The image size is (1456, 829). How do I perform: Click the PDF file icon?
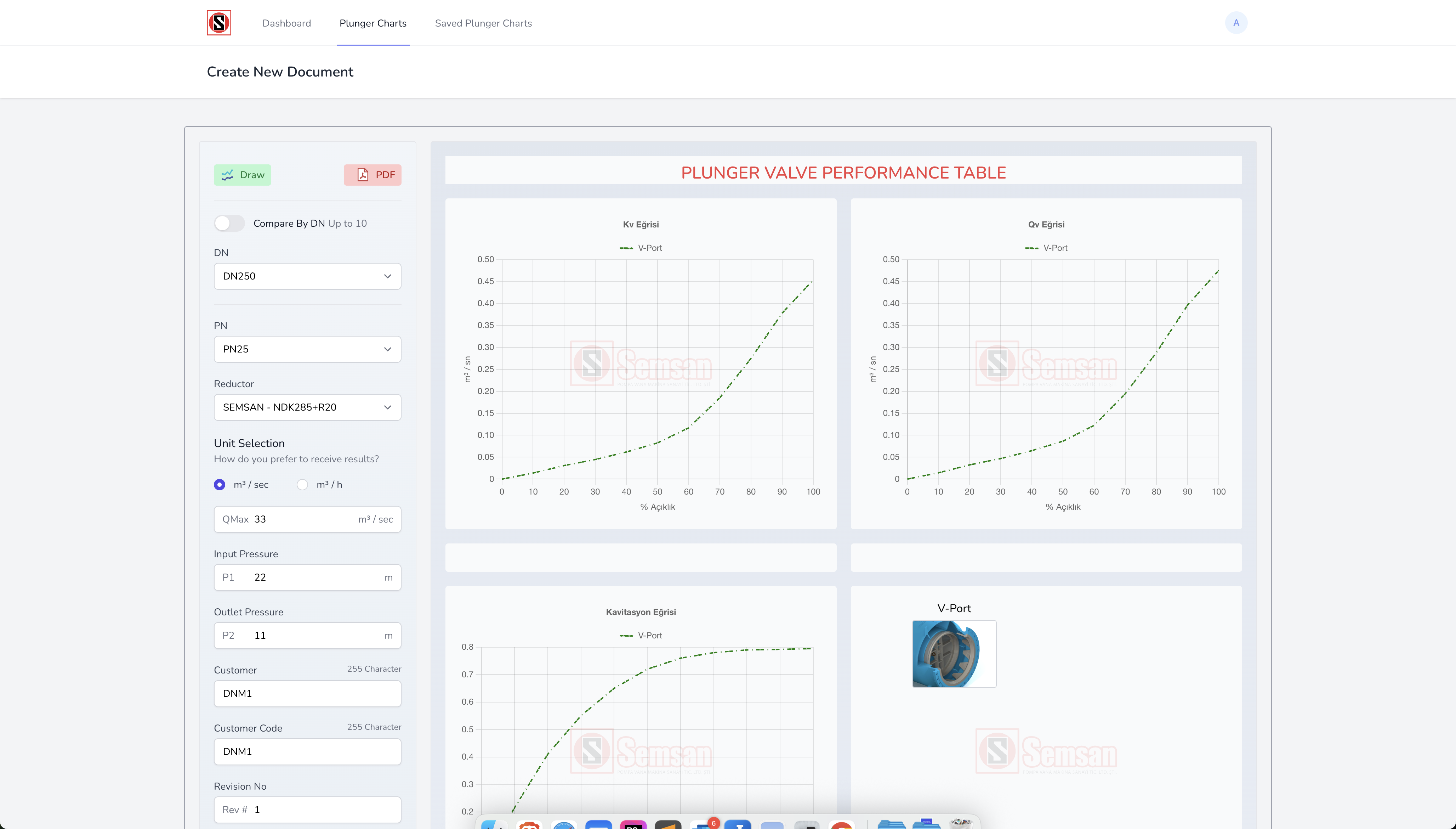pyautogui.click(x=363, y=175)
